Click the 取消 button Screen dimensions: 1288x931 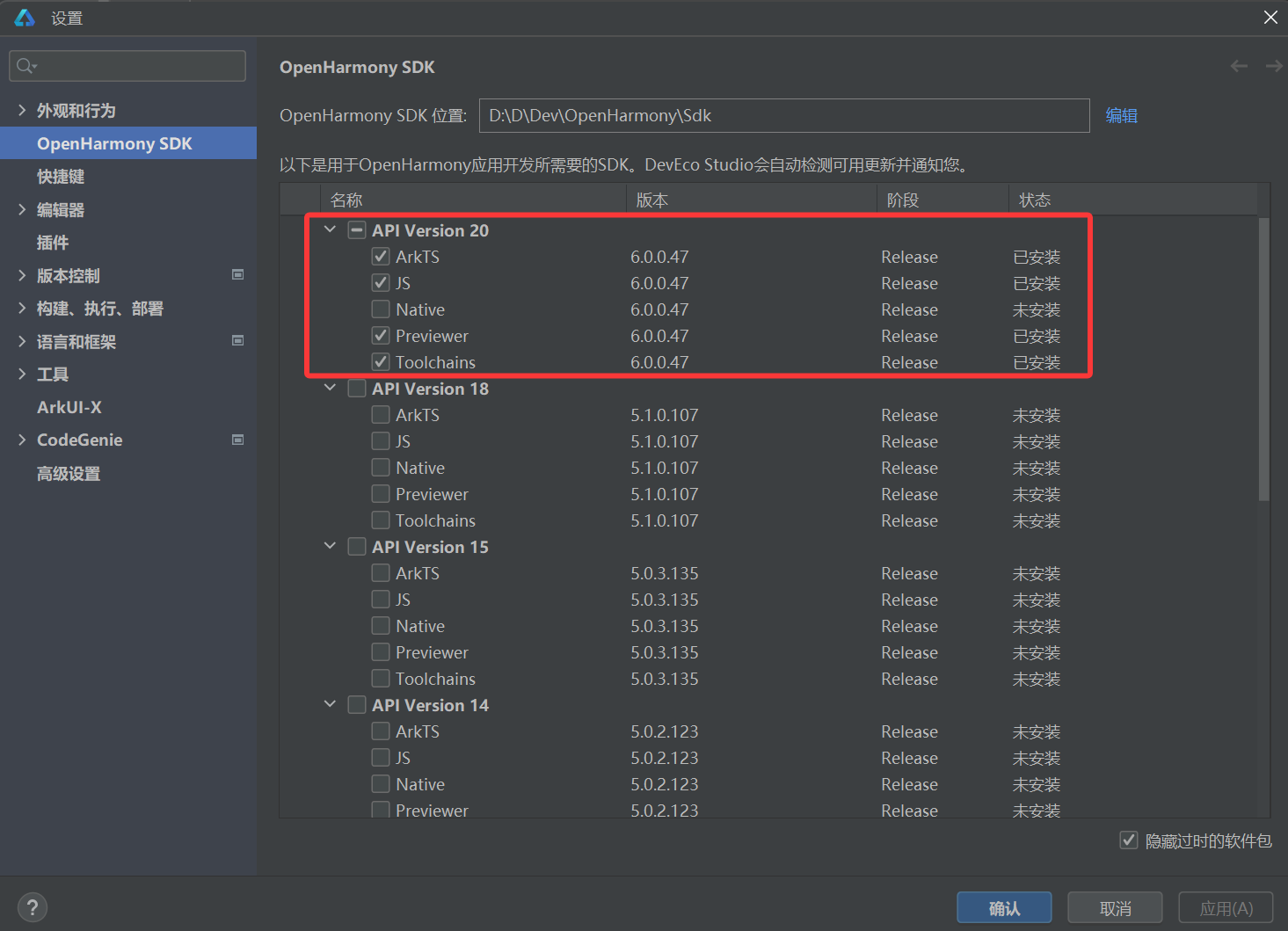pyautogui.click(x=1115, y=908)
